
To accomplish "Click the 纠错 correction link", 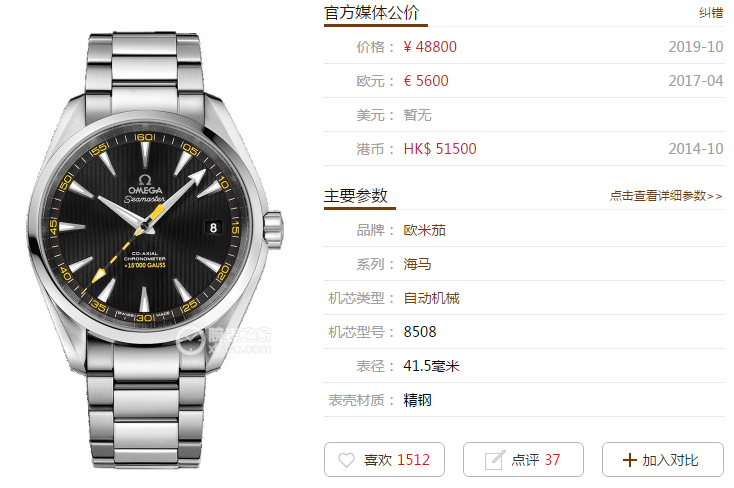I will [711, 13].
